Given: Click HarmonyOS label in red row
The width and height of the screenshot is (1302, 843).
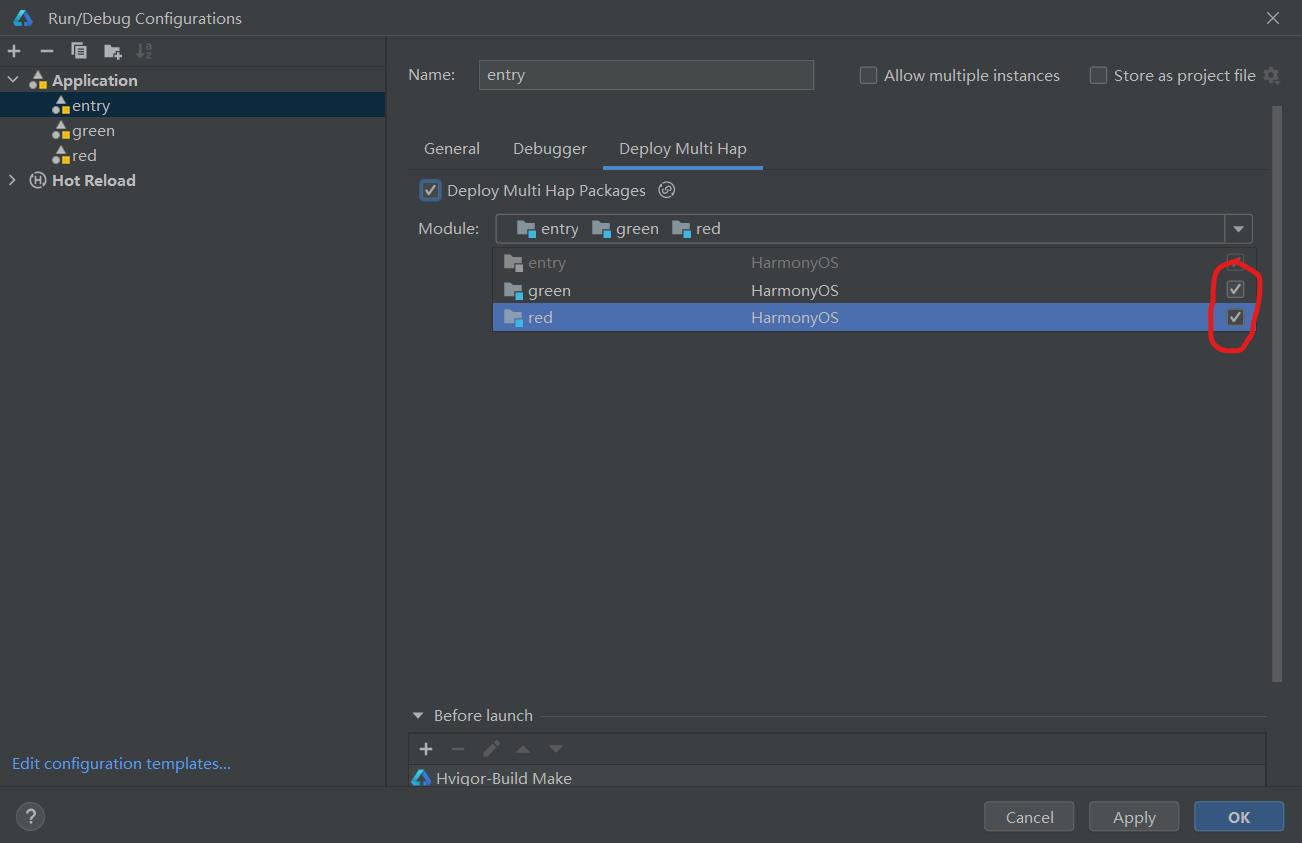Looking at the screenshot, I should click(795, 317).
